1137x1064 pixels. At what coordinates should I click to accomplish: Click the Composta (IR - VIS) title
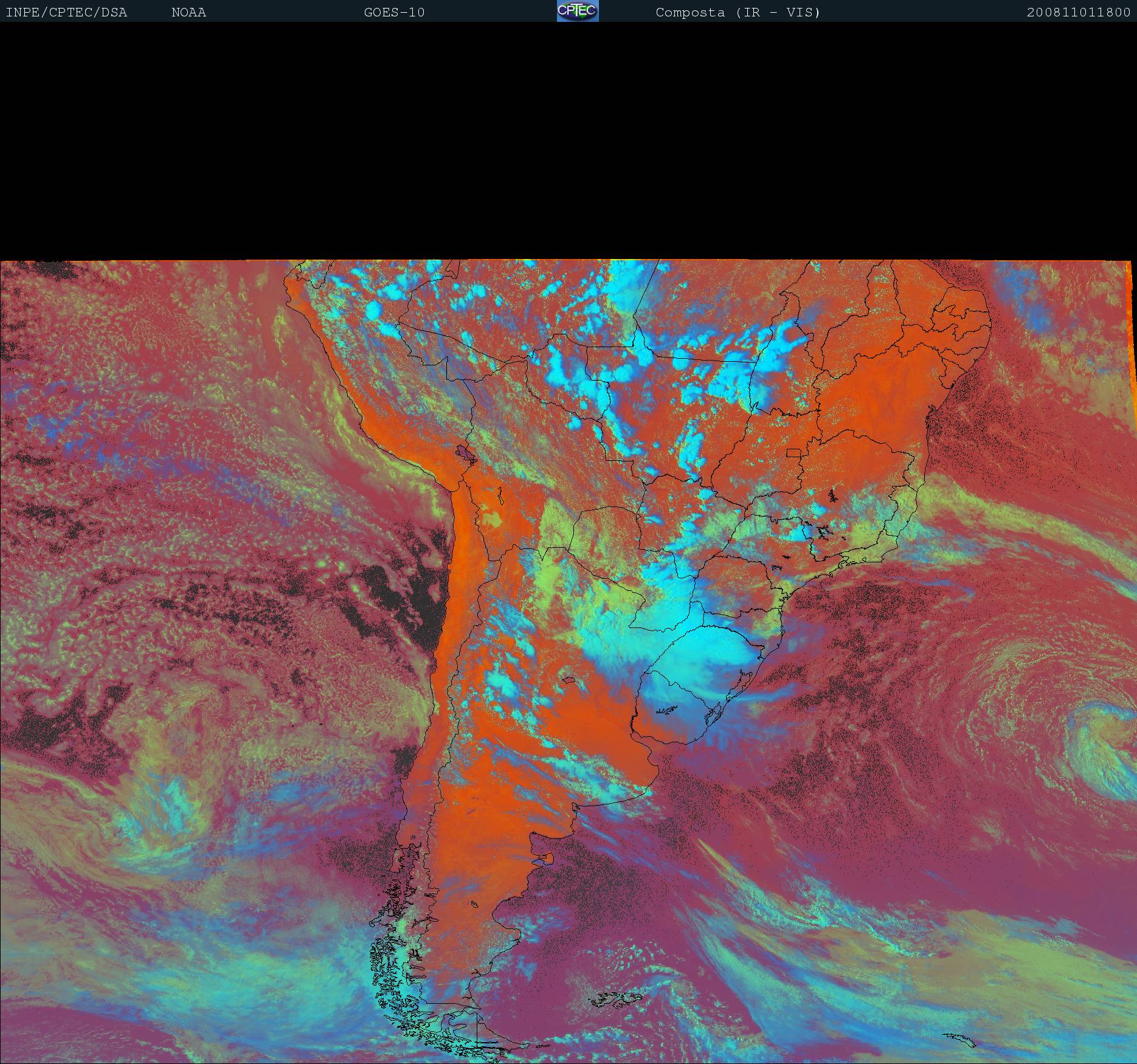pyautogui.click(x=738, y=12)
